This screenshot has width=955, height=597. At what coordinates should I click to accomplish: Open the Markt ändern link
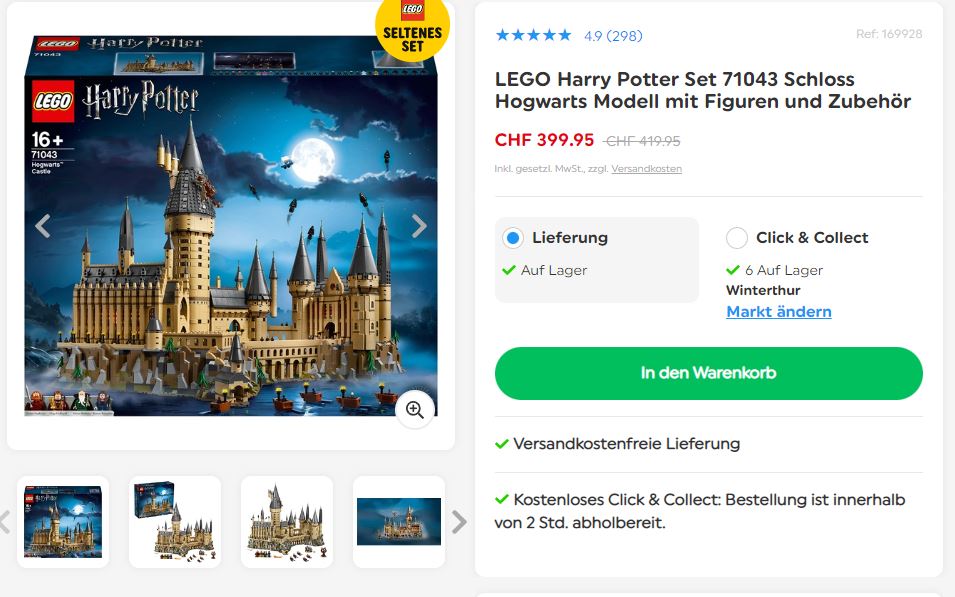pos(778,311)
